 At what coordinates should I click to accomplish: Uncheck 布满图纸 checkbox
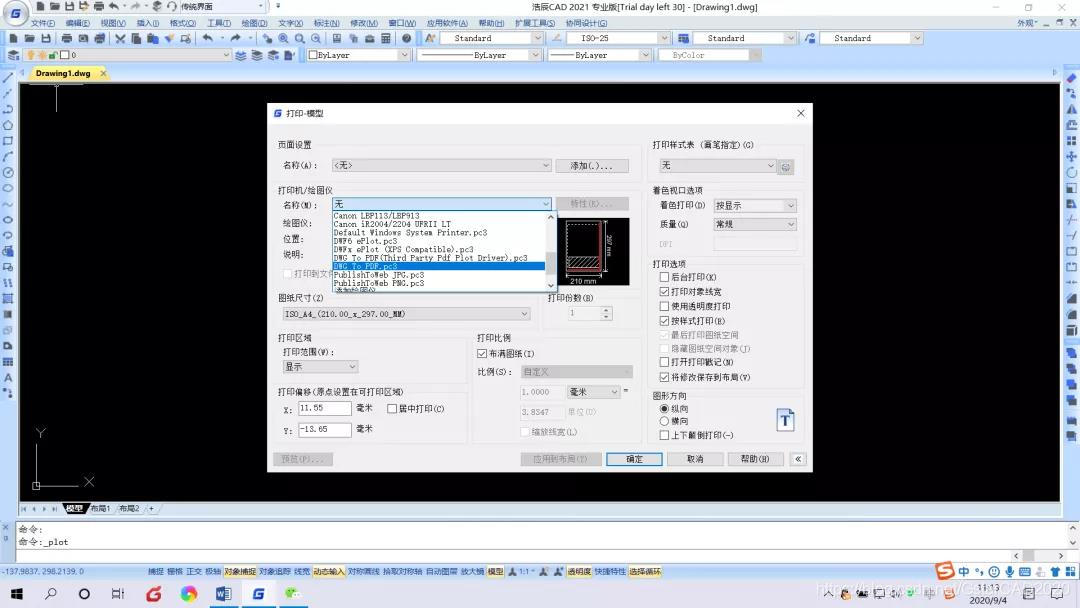[x=481, y=353]
